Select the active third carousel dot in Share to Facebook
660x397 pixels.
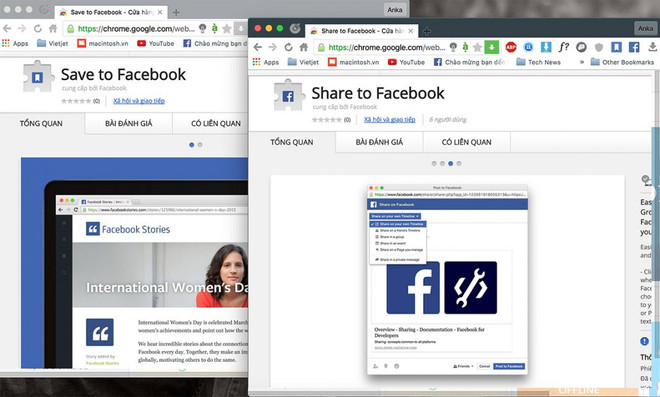[x=450, y=163]
